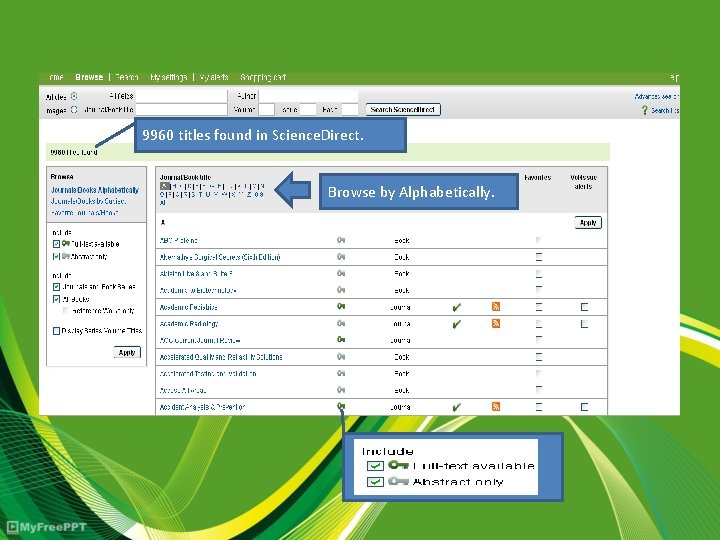This screenshot has height=540, width=720.
Task: Click into the Page input field
Action: [x=349, y=109]
